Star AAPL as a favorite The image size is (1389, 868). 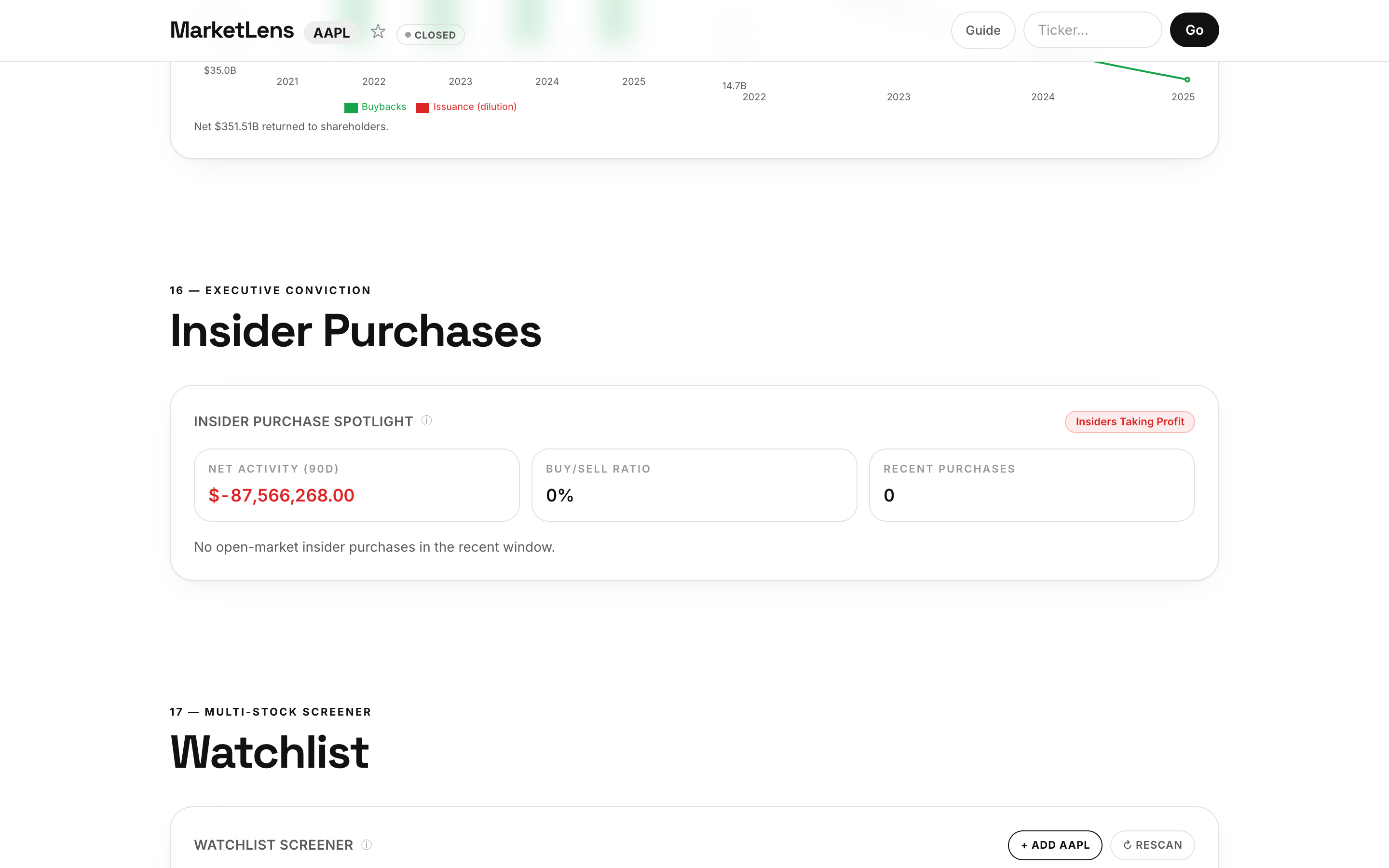(378, 31)
